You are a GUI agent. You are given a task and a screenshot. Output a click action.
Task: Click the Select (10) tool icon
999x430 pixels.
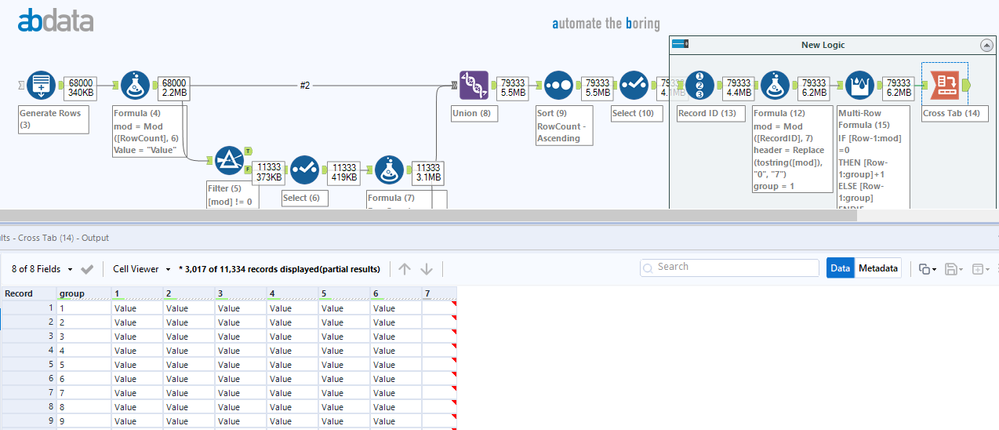634,85
